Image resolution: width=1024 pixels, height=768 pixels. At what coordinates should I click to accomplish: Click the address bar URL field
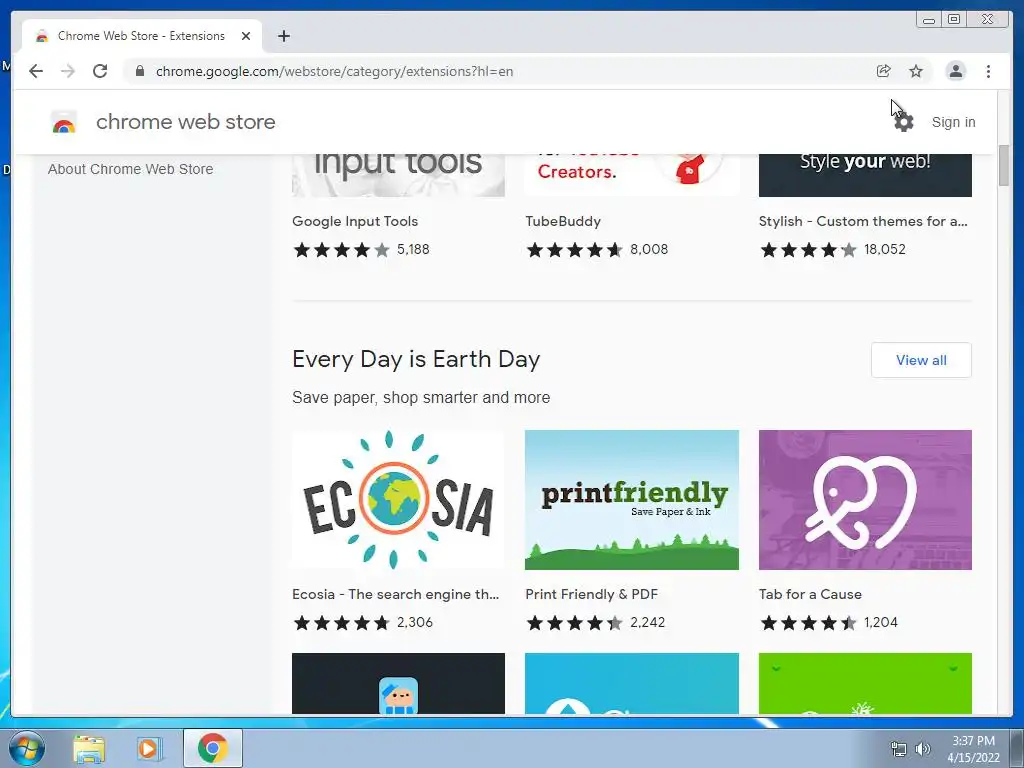[509, 71]
